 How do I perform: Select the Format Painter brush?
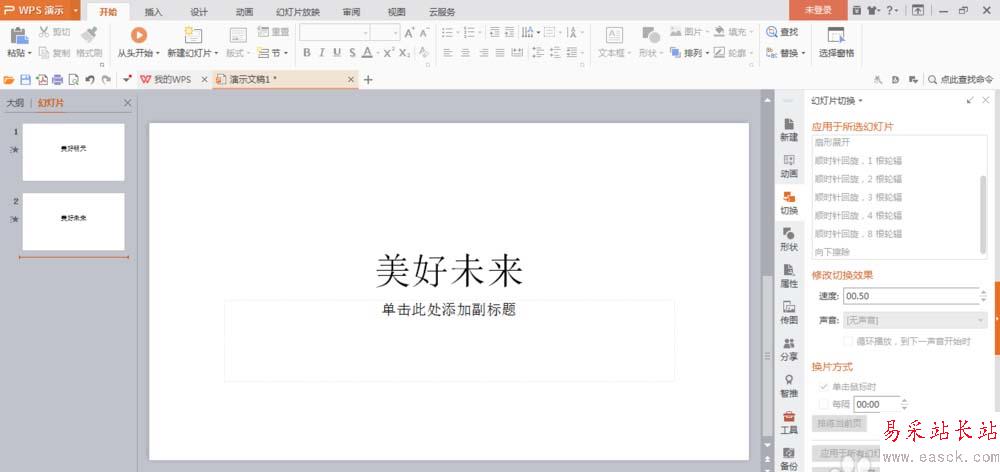pos(89,35)
